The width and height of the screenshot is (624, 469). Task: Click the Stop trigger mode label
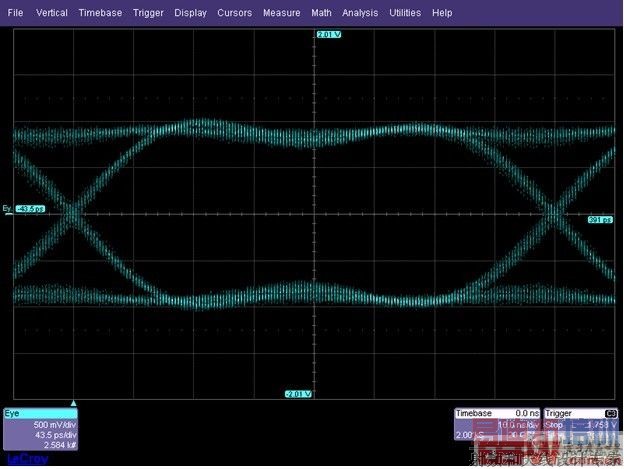(x=554, y=425)
